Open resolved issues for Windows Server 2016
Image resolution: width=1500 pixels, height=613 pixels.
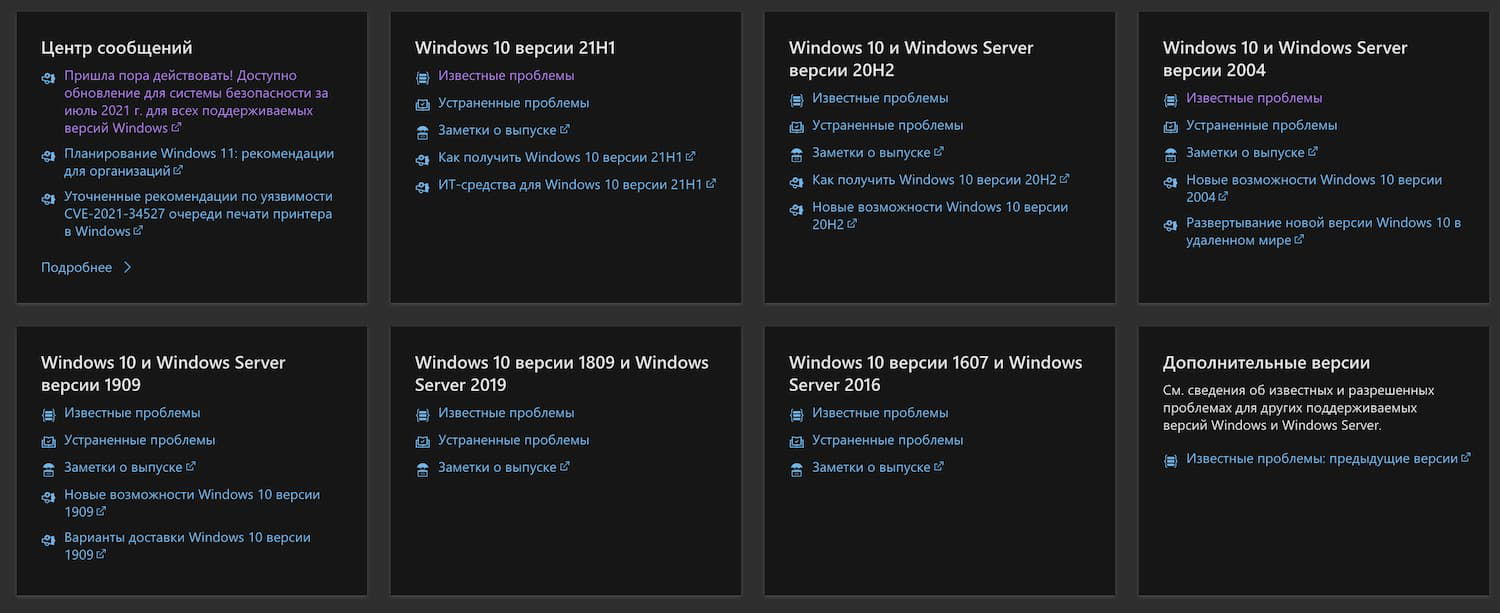(887, 440)
